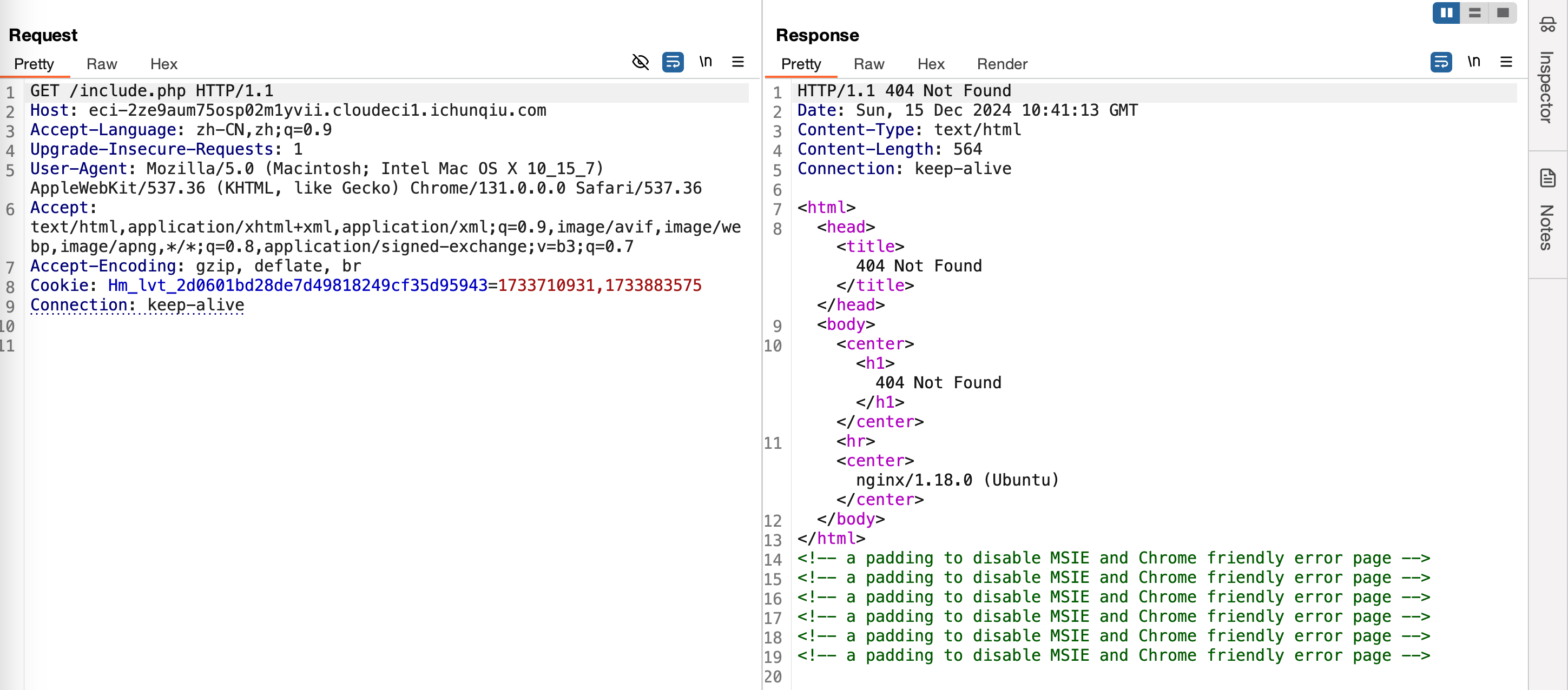
Task: Switch Response view to Hex tab
Action: 931,64
